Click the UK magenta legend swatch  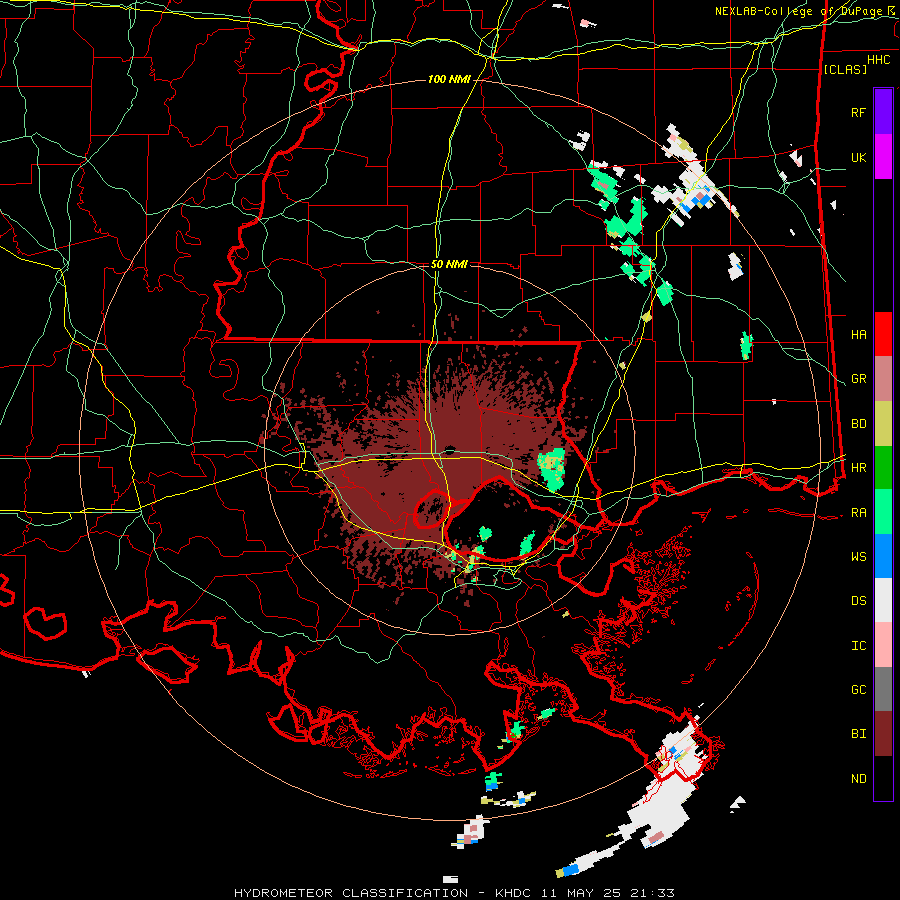pos(883,157)
